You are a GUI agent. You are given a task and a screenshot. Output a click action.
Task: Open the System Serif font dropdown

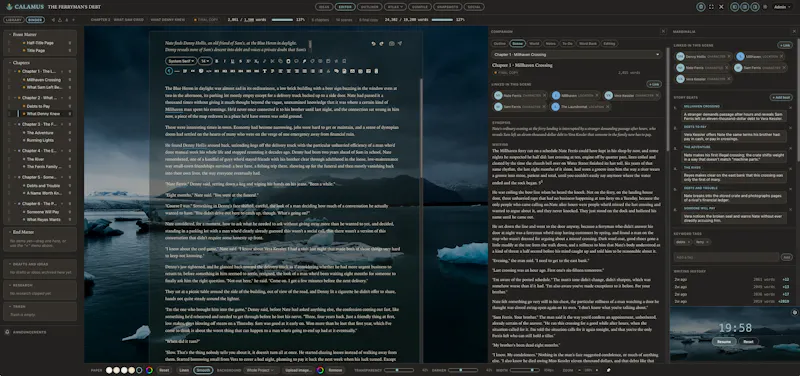pyautogui.click(x=181, y=61)
